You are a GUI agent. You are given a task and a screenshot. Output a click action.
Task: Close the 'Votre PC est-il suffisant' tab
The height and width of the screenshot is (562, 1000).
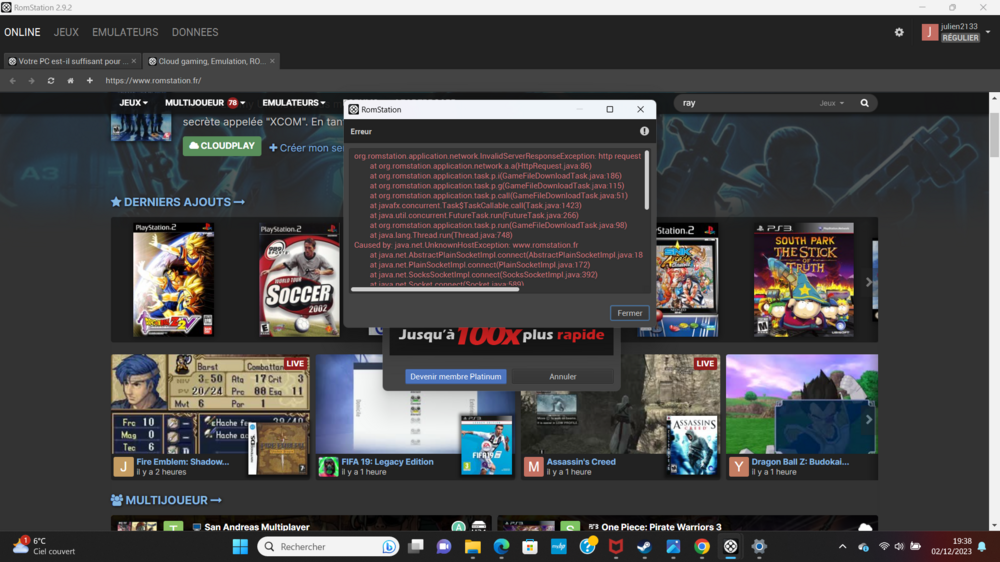tap(134, 61)
